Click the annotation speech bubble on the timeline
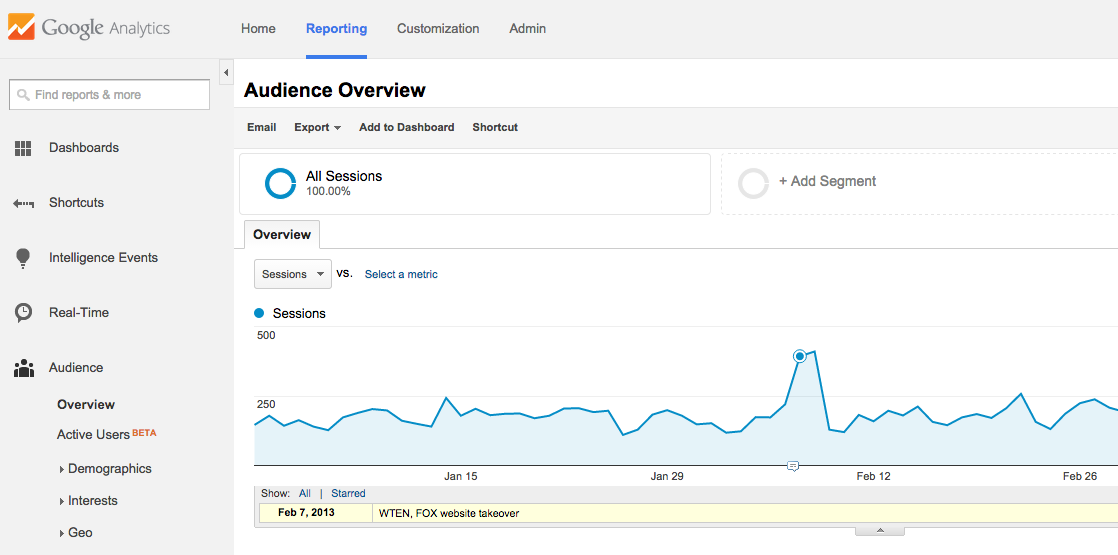1118x555 pixels. (792, 466)
